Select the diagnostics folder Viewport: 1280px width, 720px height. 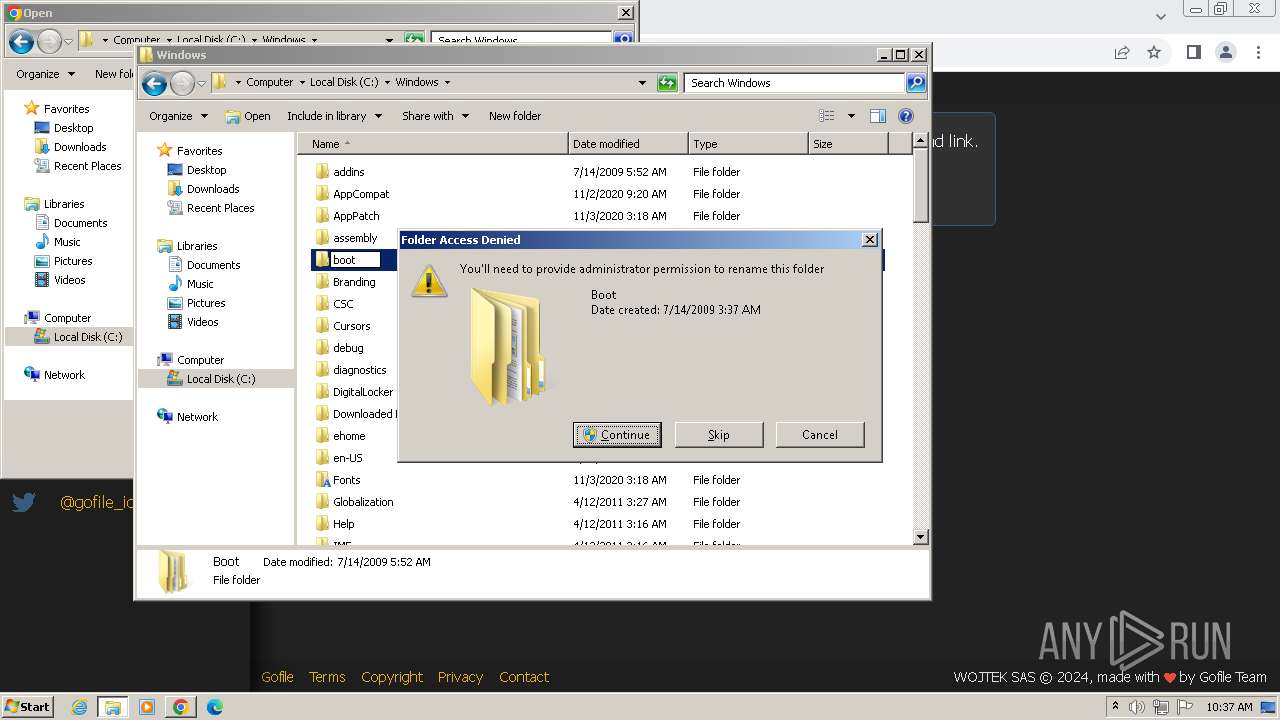pyautogui.click(x=359, y=370)
